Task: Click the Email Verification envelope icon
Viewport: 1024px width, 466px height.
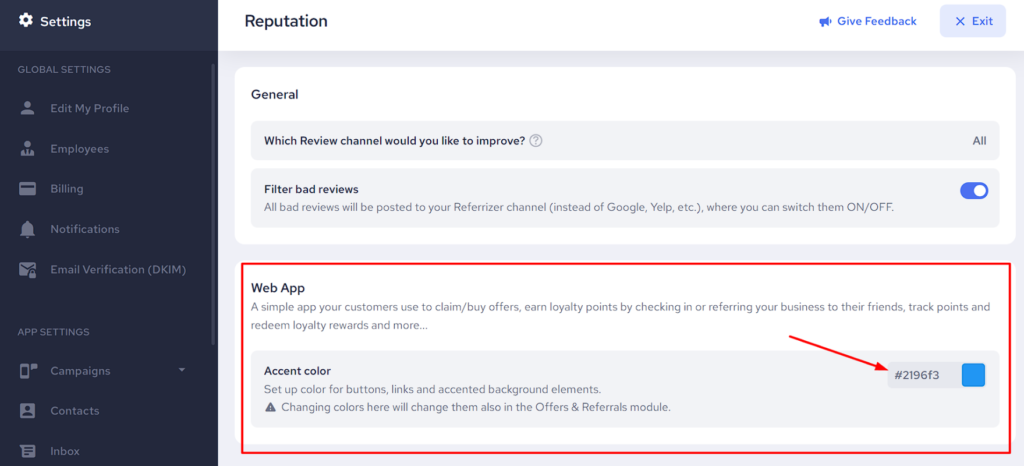Action: tap(28, 270)
